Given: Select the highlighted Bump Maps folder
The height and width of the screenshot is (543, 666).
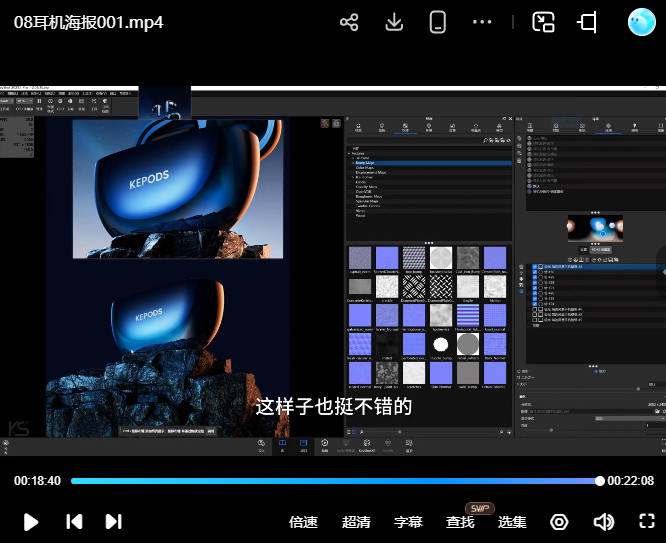Looking at the screenshot, I should 431,163.
